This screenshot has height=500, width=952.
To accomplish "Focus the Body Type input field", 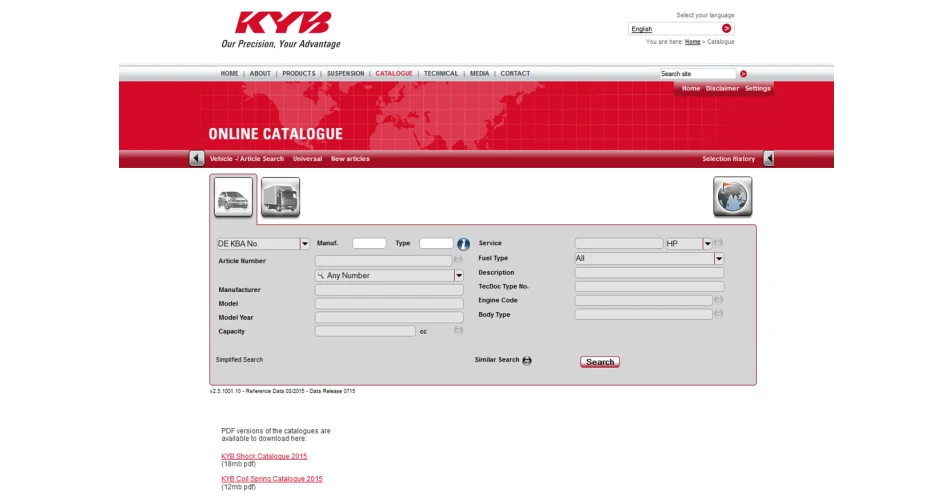I will [644, 314].
